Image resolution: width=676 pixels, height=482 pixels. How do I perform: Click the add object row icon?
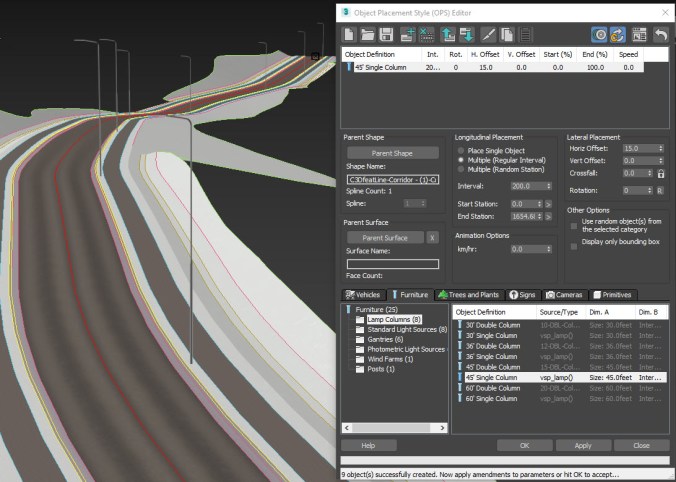(x=408, y=35)
